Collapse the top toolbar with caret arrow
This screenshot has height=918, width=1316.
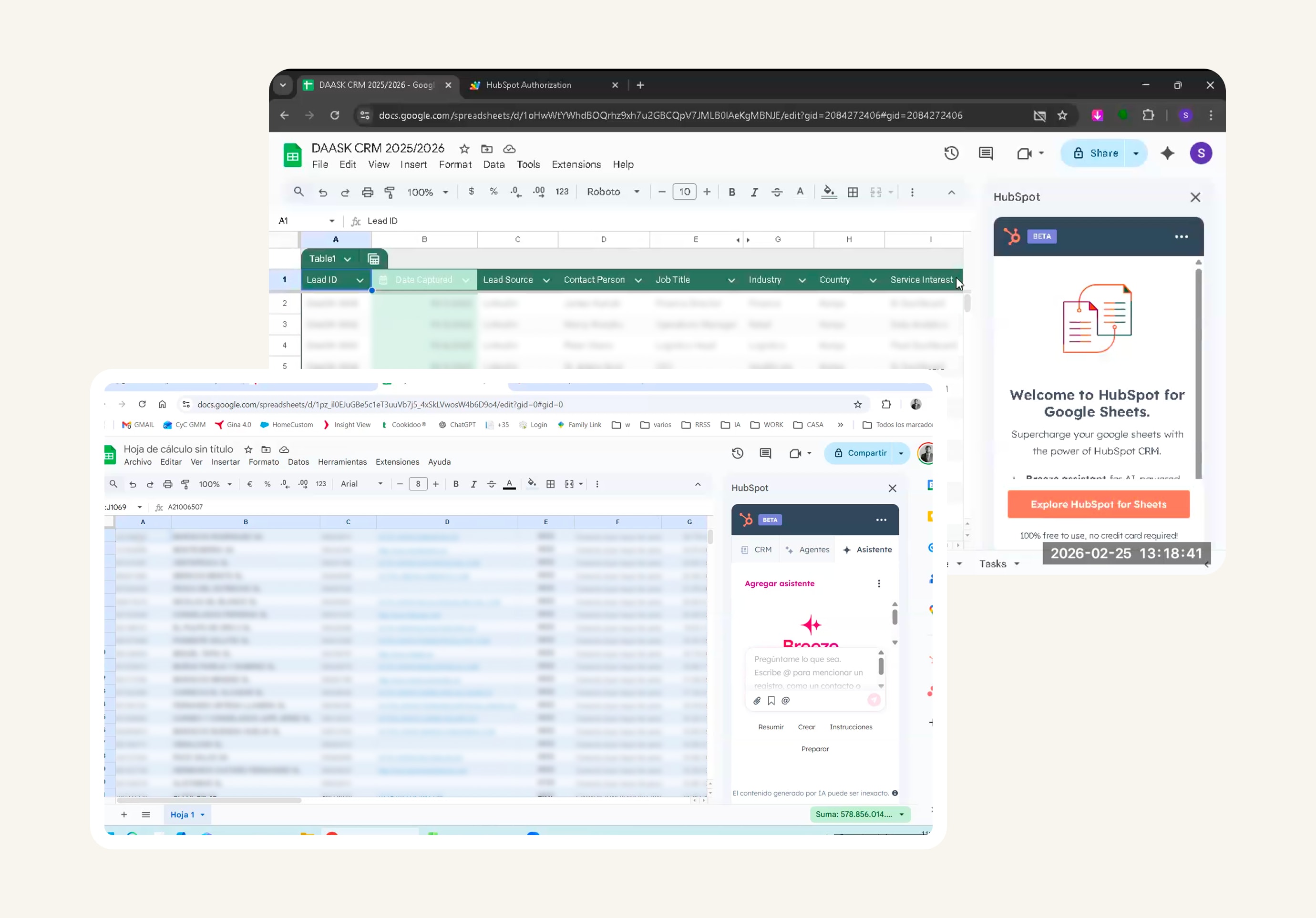tap(951, 192)
